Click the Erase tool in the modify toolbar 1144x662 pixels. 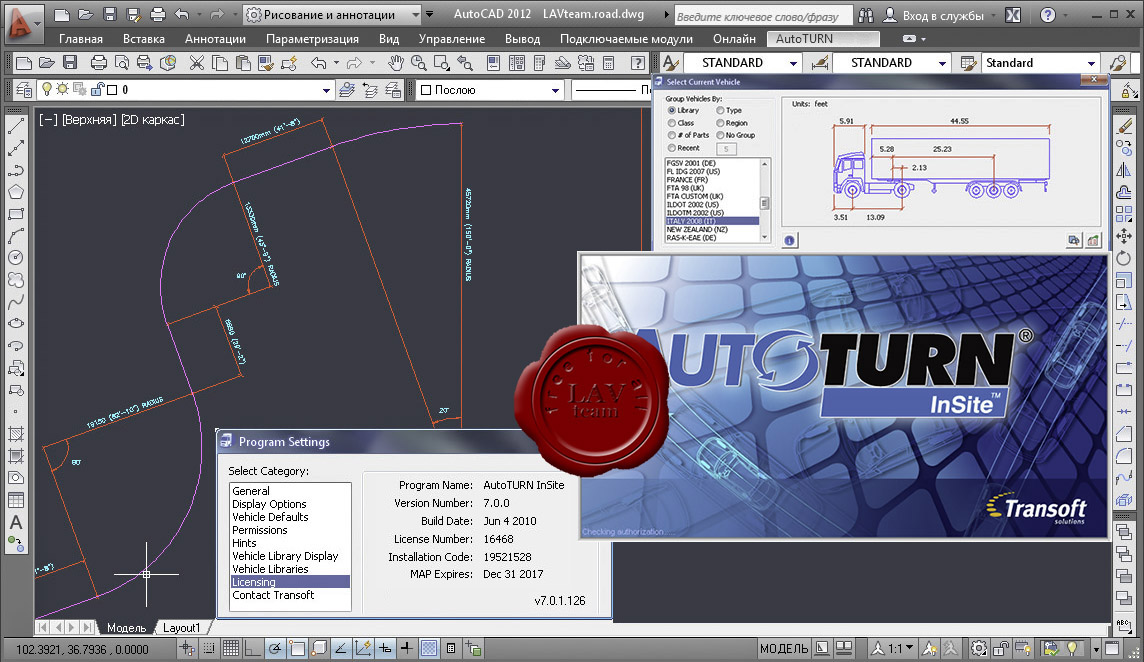pyautogui.click(x=1124, y=126)
